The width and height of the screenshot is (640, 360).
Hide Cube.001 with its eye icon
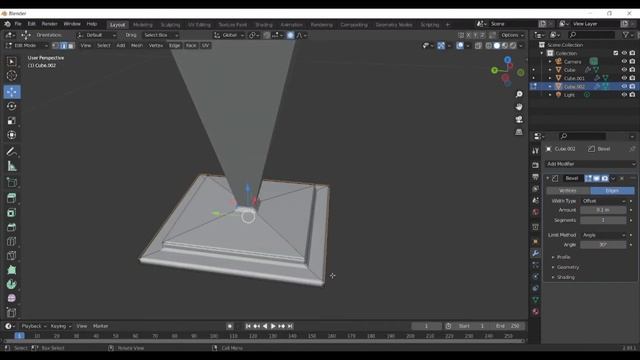[624, 78]
